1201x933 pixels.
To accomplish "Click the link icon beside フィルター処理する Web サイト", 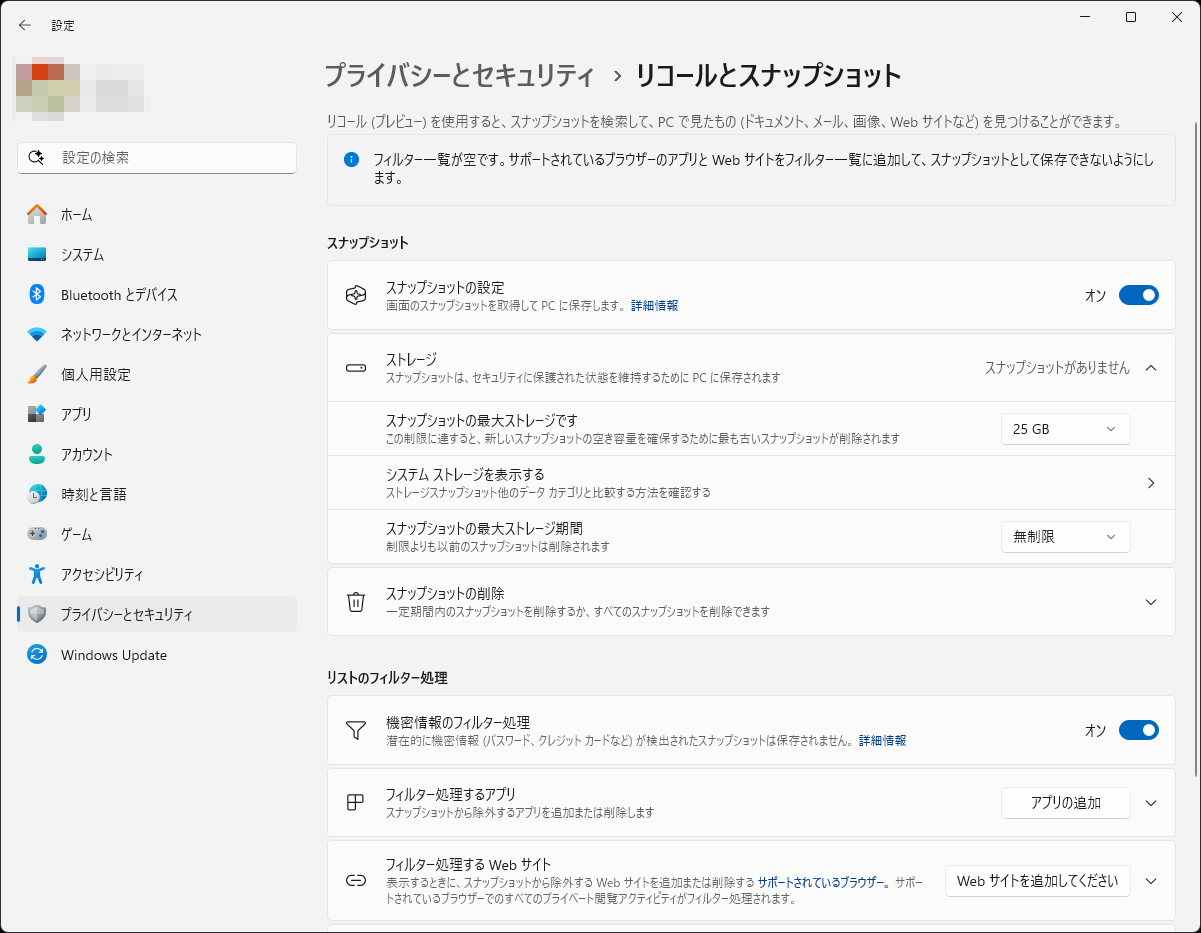I will [355, 880].
